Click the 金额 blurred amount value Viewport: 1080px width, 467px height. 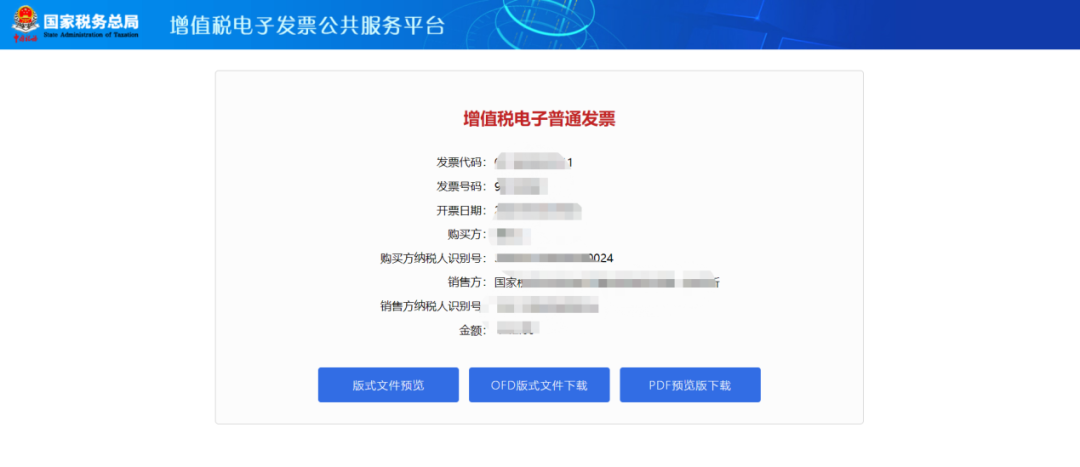(x=515, y=329)
